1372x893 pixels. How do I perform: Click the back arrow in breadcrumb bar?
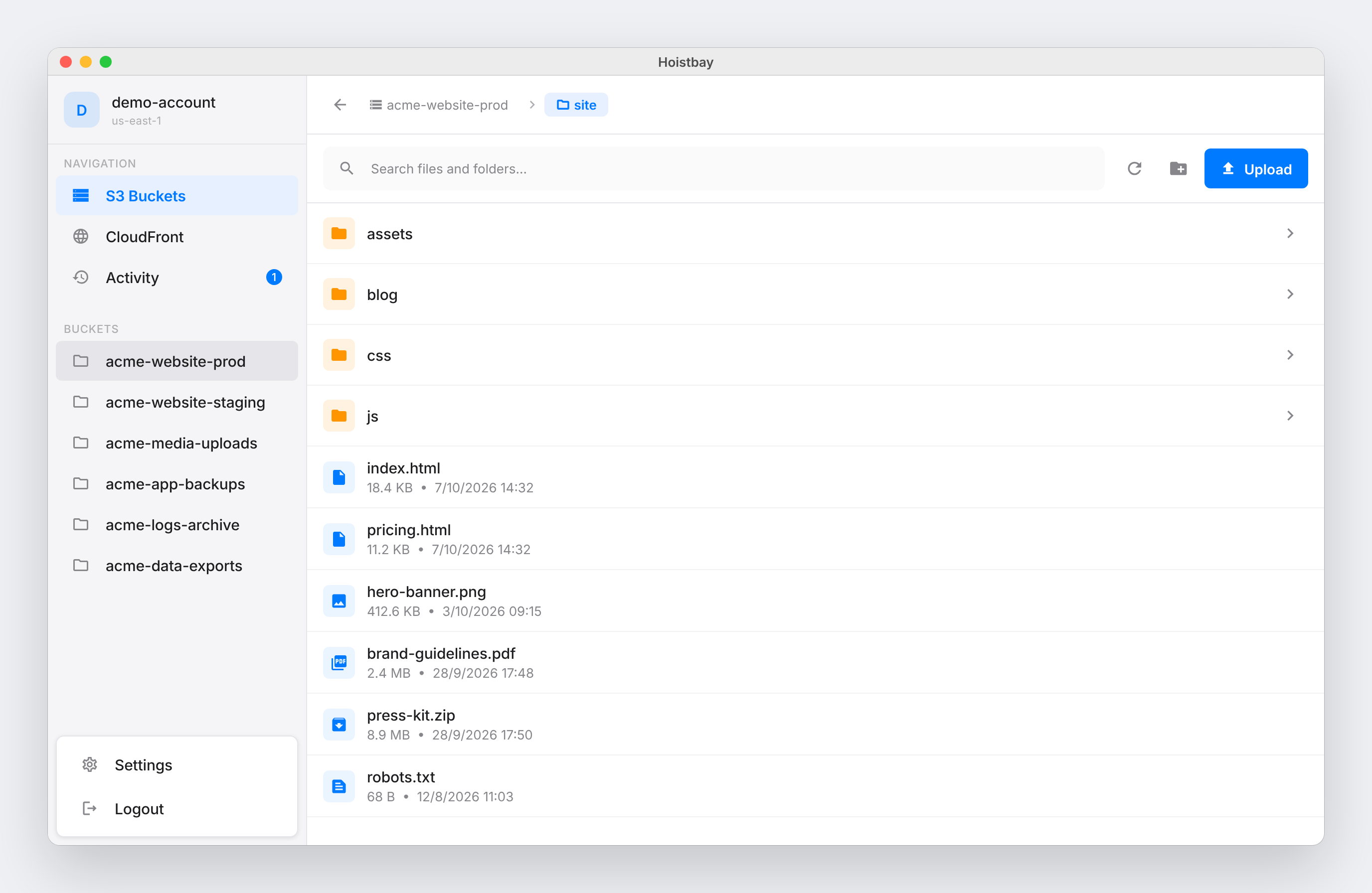pyautogui.click(x=340, y=105)
